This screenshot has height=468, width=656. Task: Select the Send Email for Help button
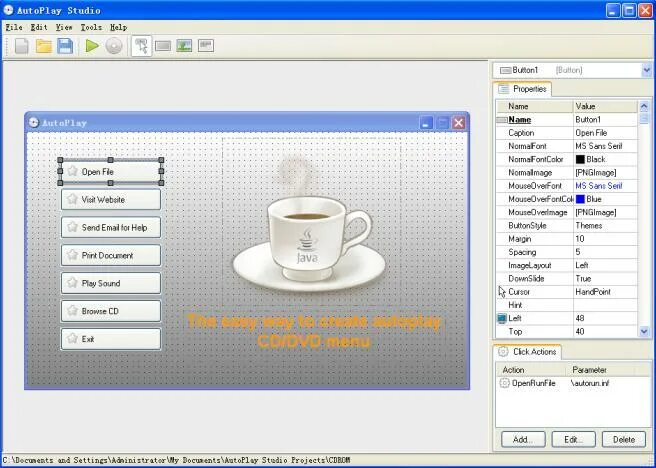111,228
